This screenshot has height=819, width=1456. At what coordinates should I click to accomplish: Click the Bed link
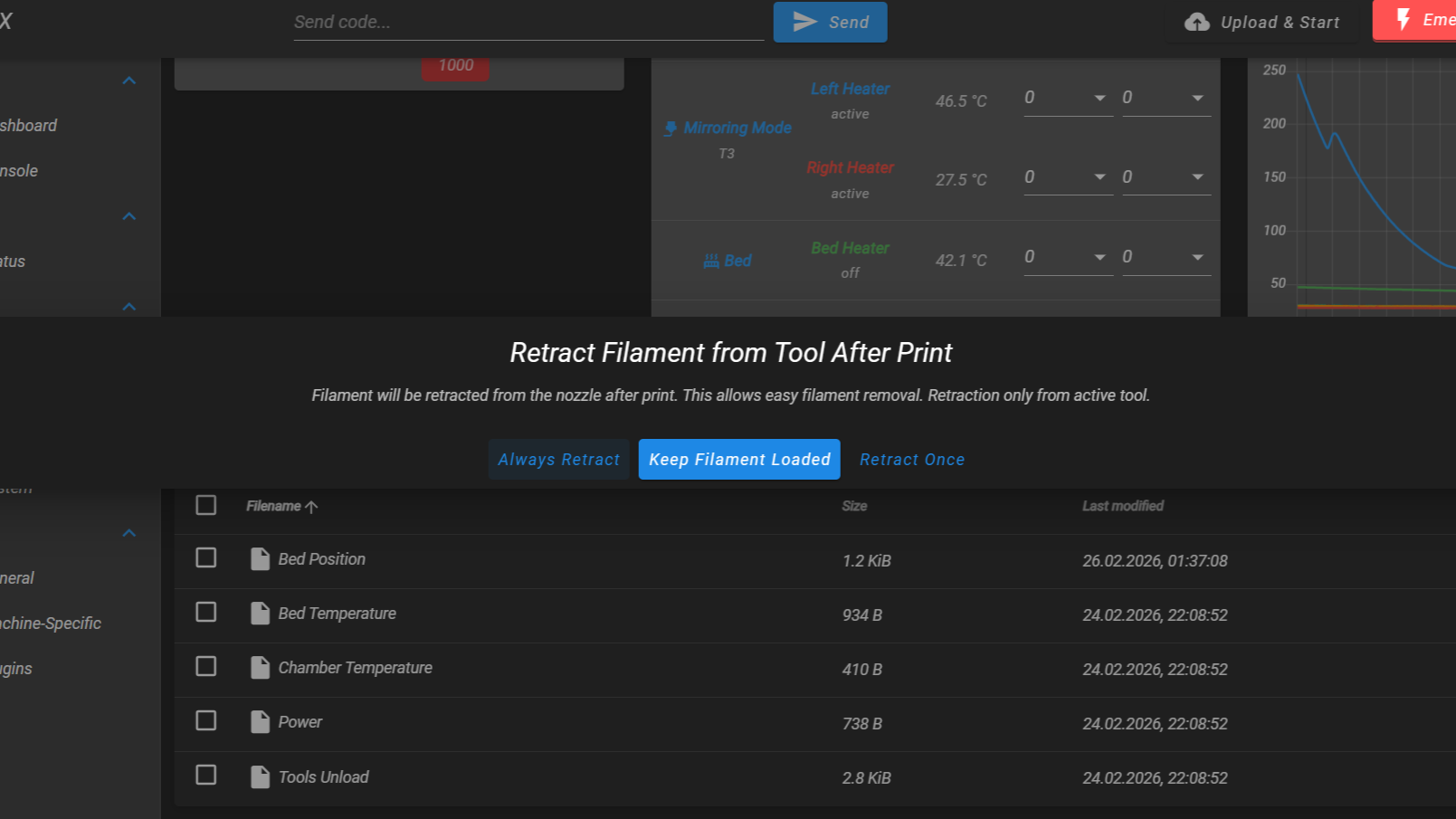pyautogui.click(x=738, y=261)
